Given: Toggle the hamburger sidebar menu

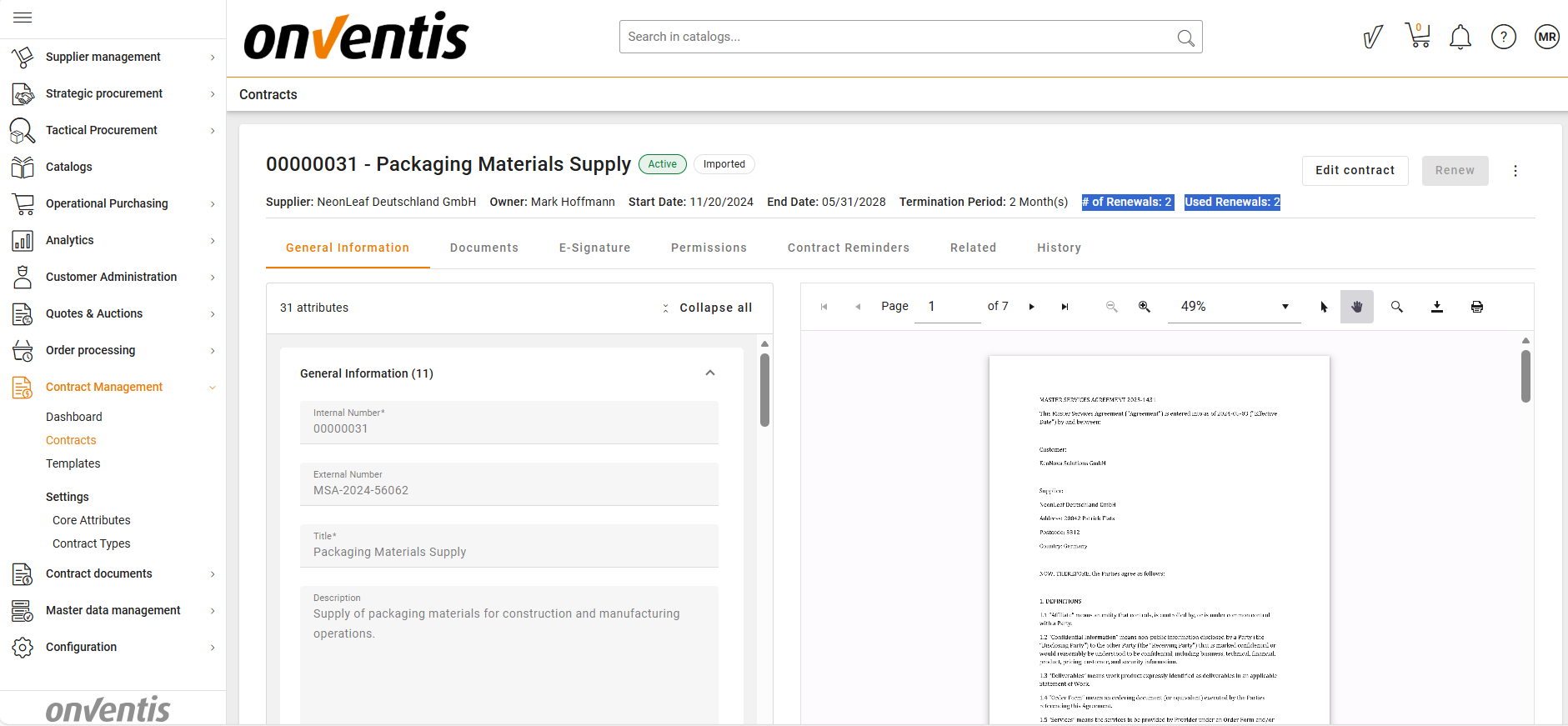Looking at the screenshot, I should (23, 18).
